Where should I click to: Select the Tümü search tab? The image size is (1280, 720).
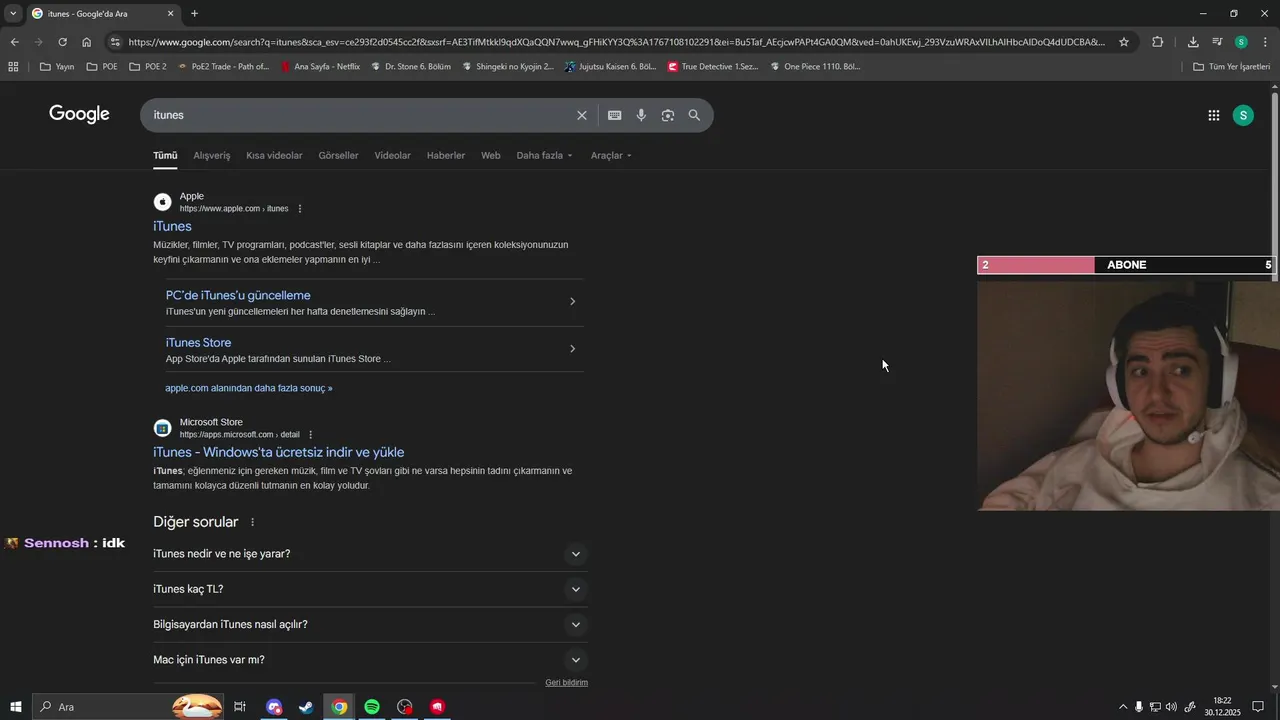pos(165,156)
